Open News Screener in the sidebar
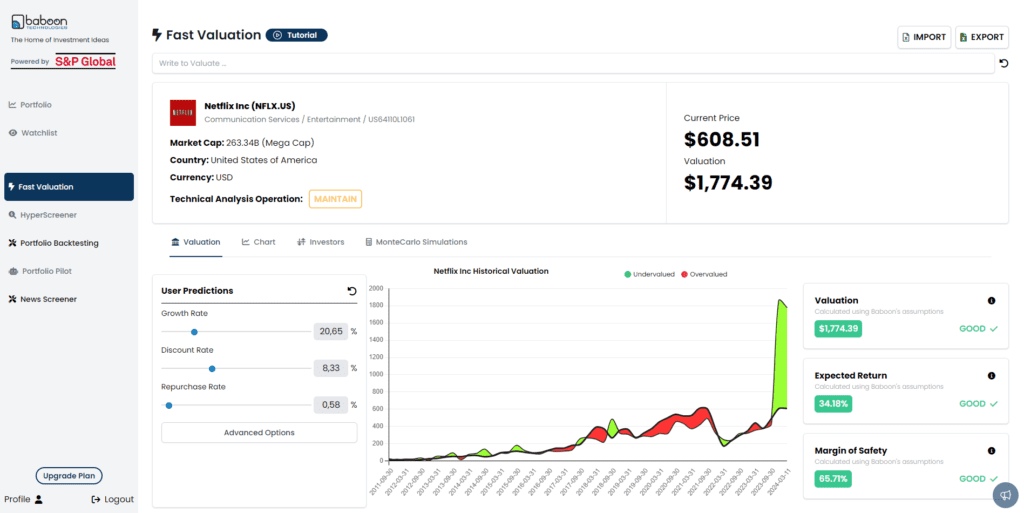 coord(42,299)
